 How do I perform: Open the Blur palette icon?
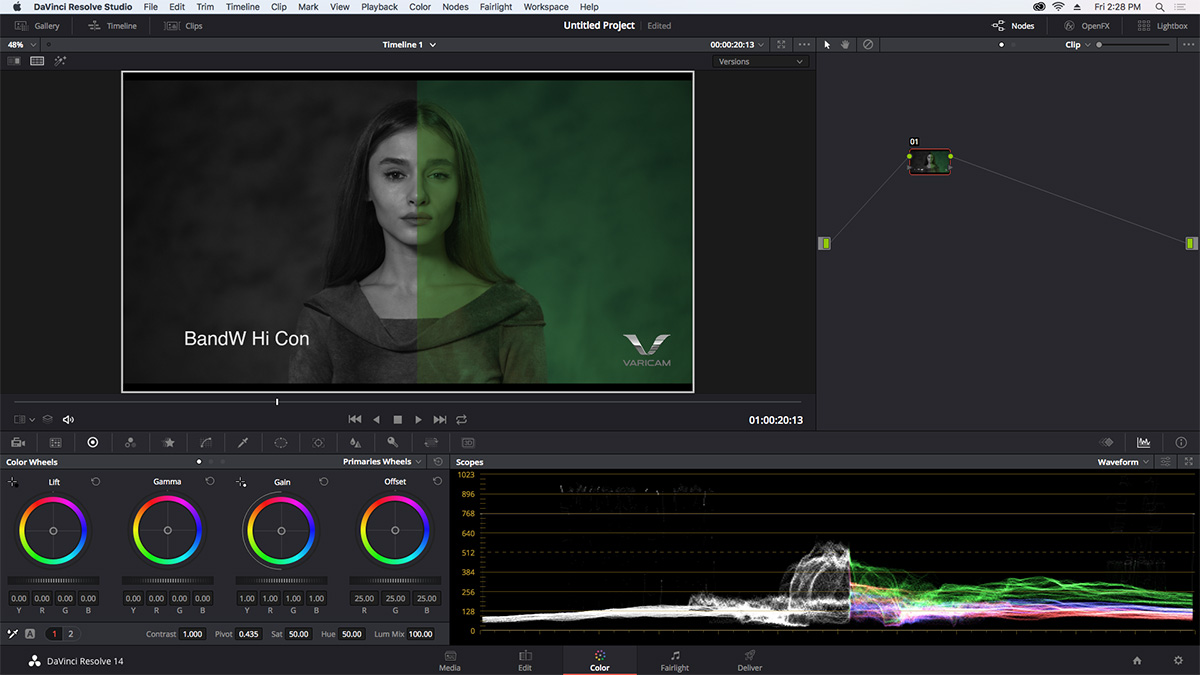(354, 442)
